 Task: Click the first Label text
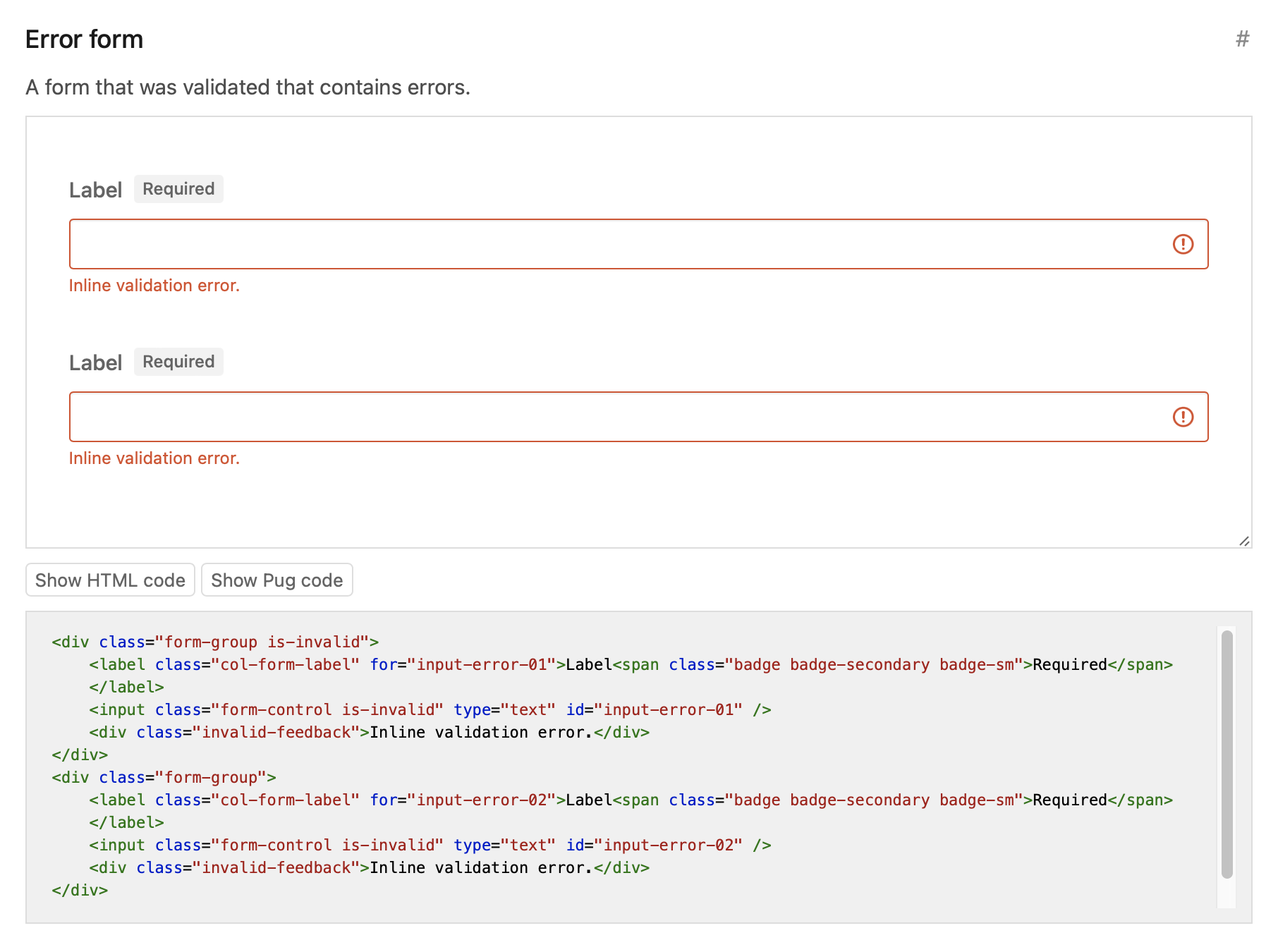tap(96, 189)
